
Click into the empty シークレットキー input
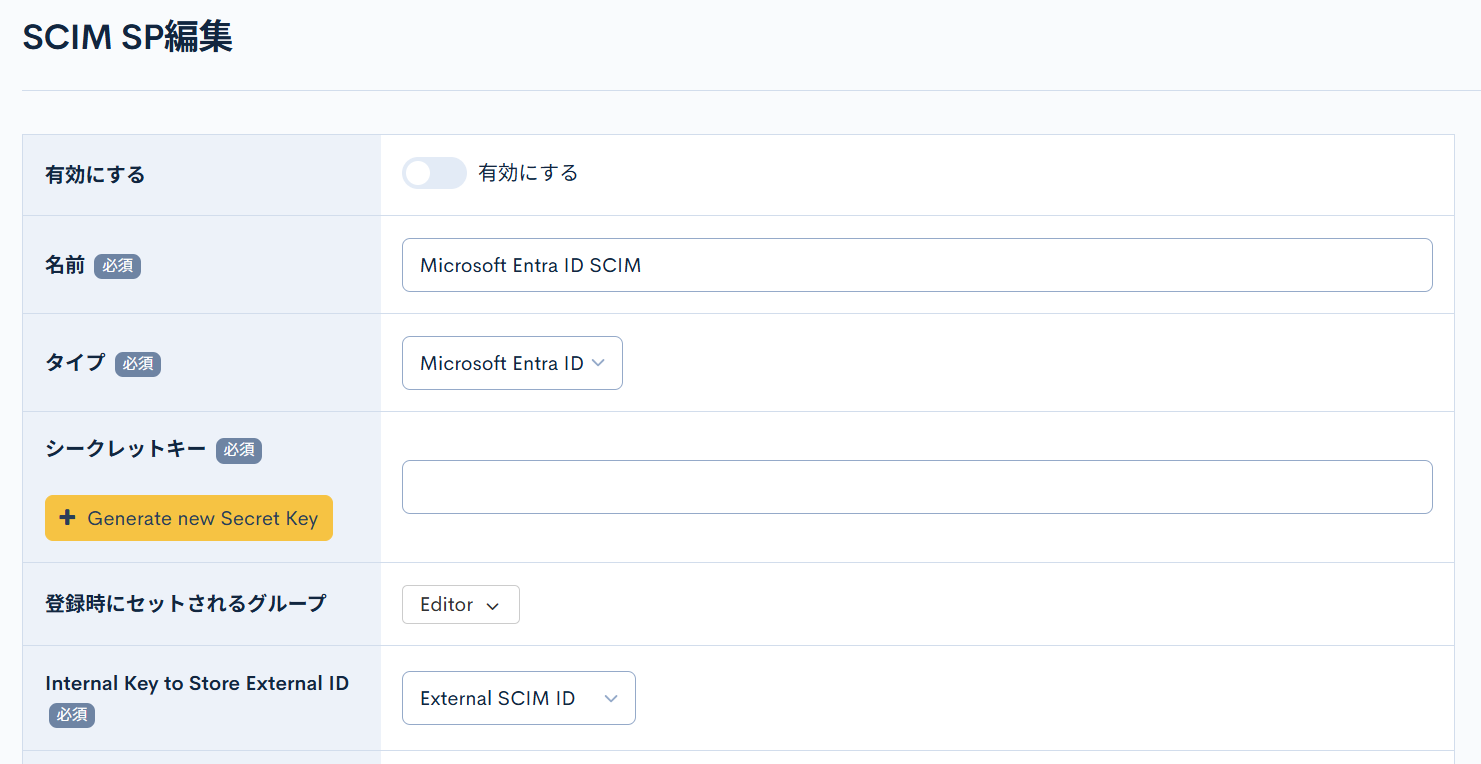click(916, 487)
